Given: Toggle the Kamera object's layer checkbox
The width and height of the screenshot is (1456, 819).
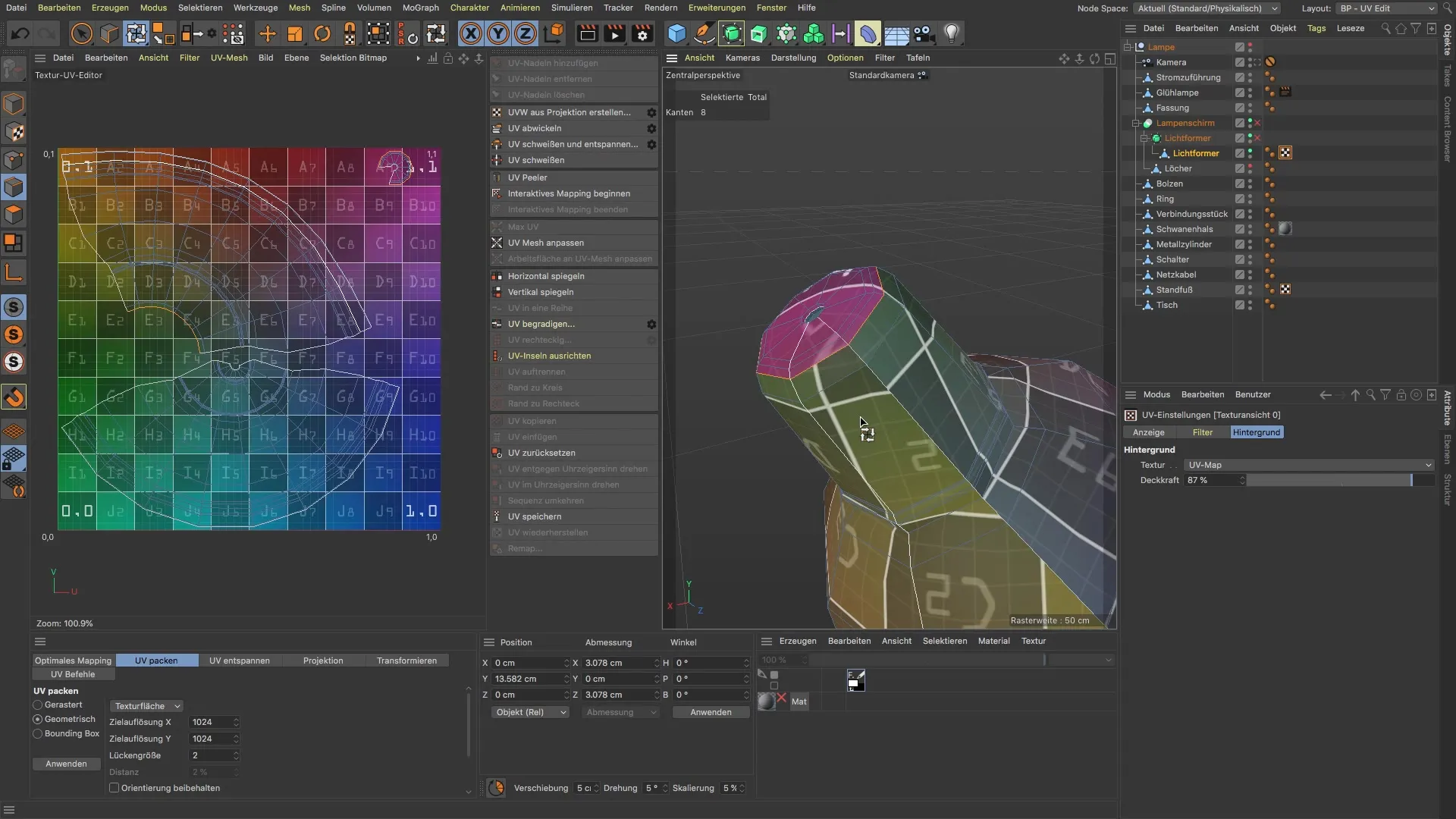Looking at the screenshot, I should click(x=1239, y=62).
